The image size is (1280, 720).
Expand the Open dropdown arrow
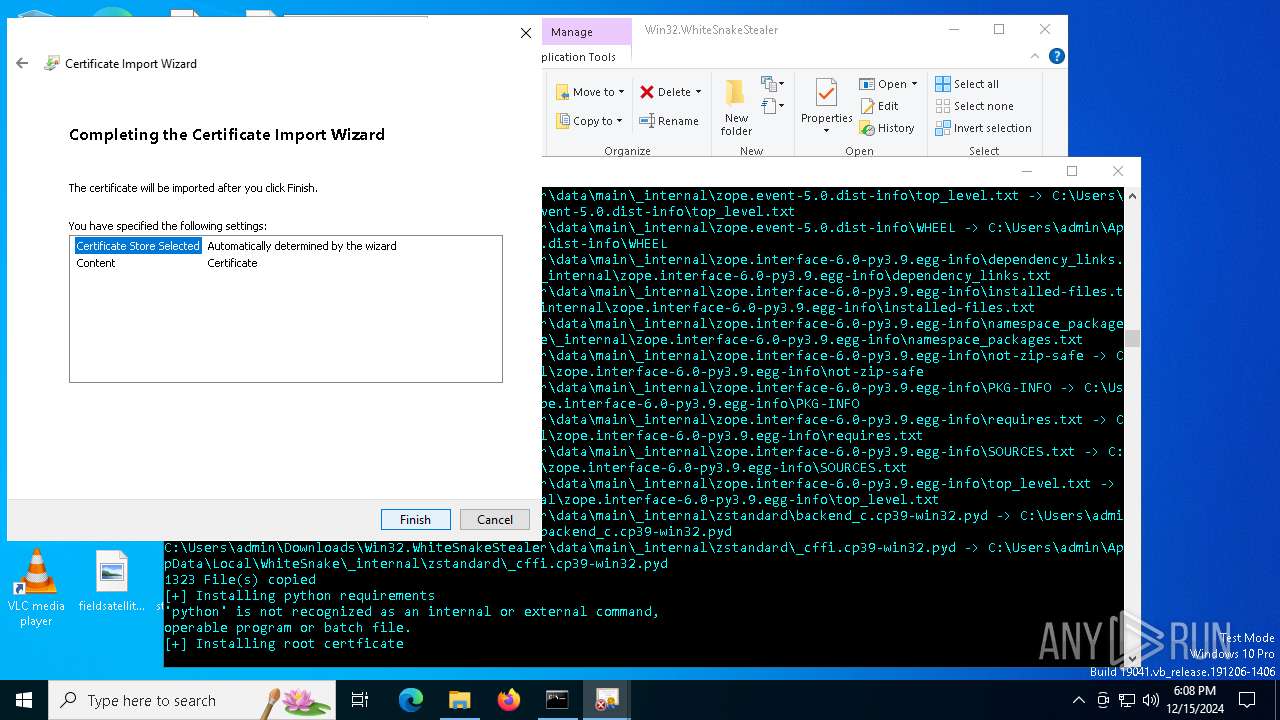[914, 84]
